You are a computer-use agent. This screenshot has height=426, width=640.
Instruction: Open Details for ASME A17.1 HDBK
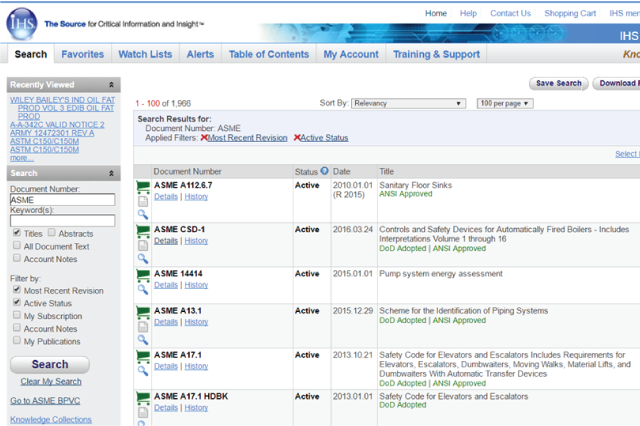[x=166, y=408]
